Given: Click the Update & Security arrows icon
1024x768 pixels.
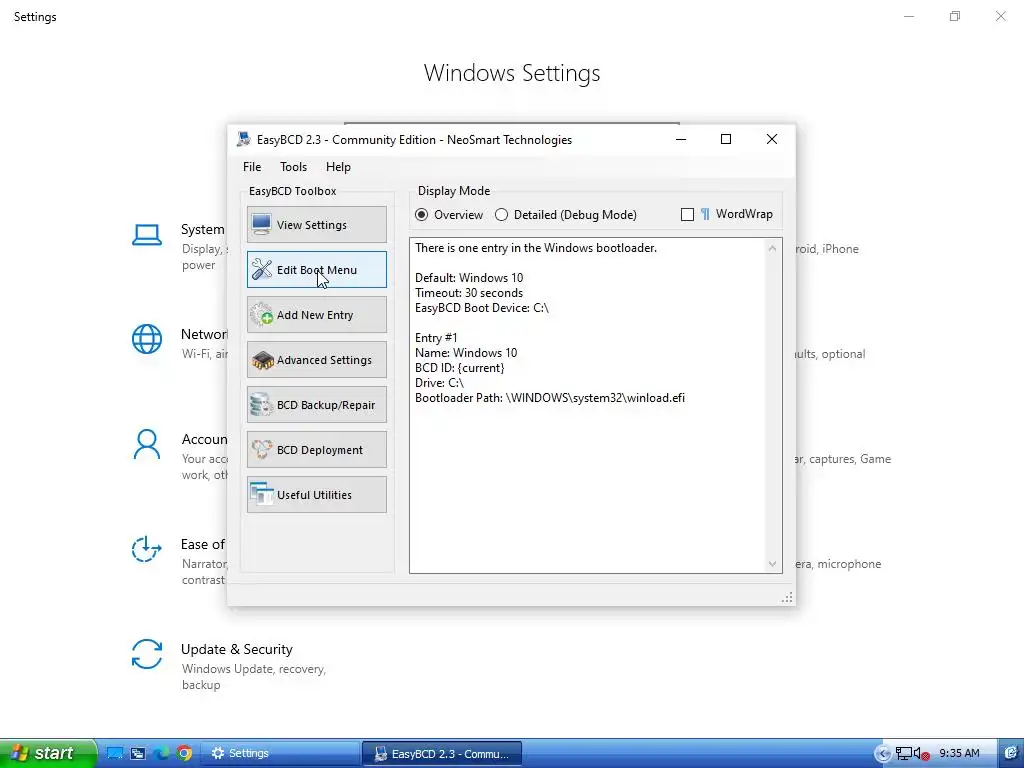Looking at the screenshot, I should click(147, 654).
